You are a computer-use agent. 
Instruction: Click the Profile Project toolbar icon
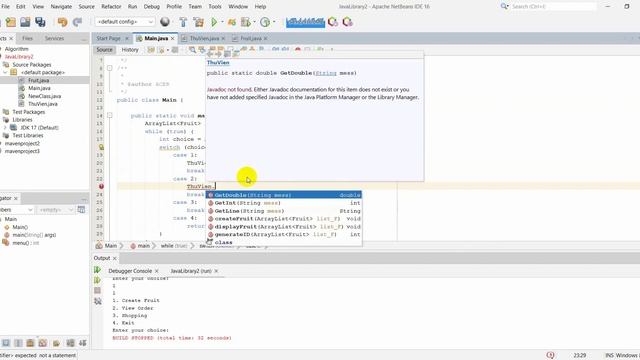coord(264,22)
